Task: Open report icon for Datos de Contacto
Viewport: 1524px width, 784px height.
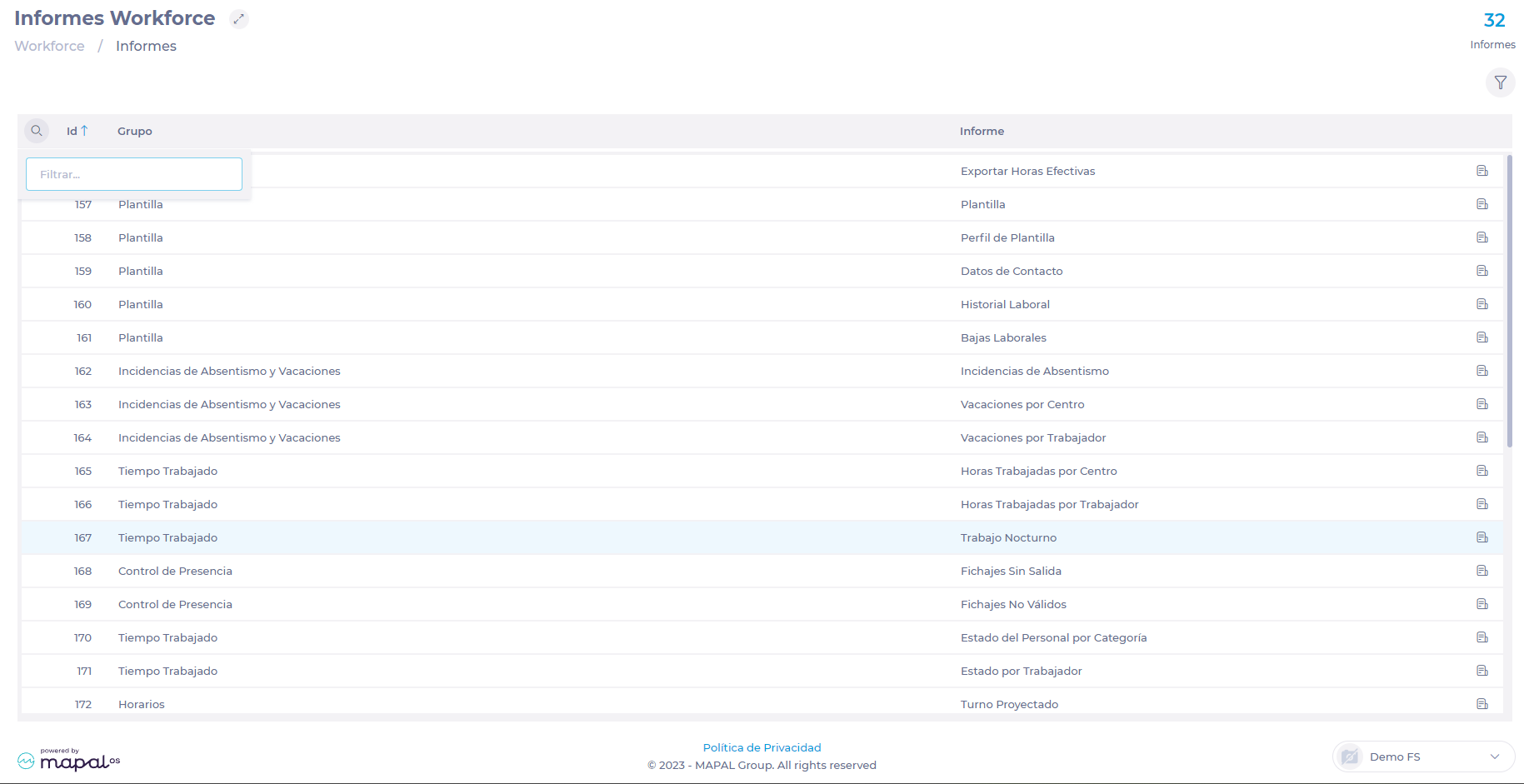Action: pos(1482,271)
